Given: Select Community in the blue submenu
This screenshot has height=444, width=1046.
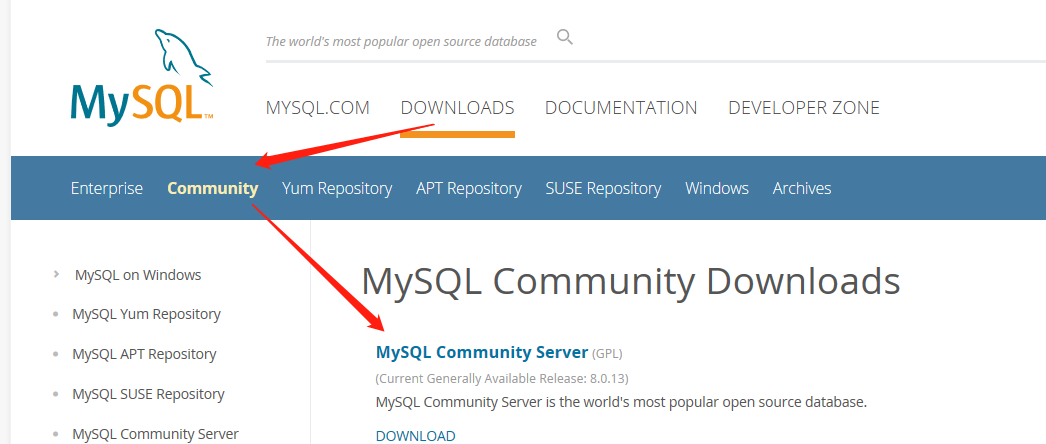Looking at the screenshot, I should pos(213,189).
